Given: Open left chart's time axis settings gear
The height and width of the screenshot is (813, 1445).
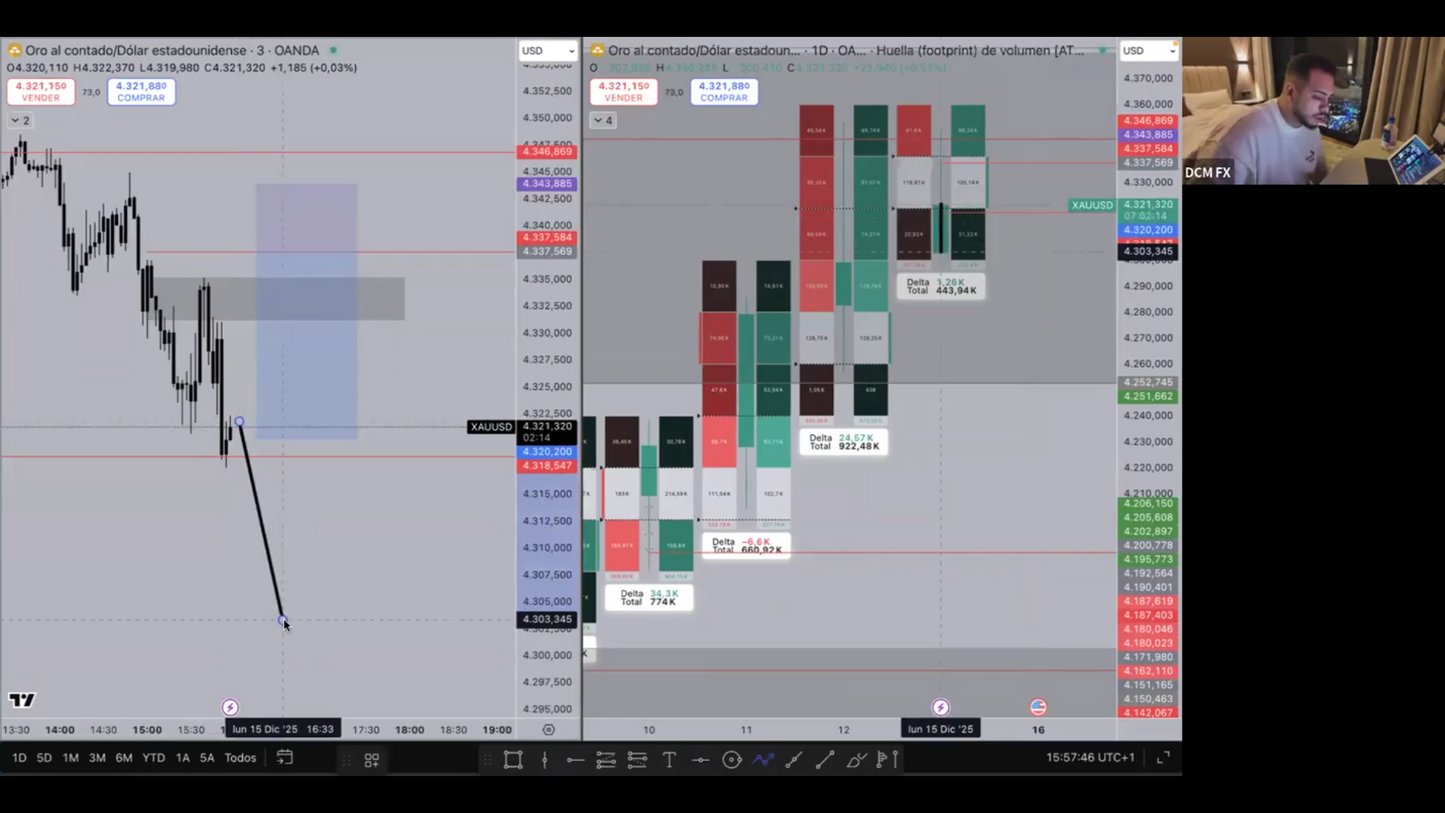Looking at the screenshot, I should pyautogui.click(x=548, y=730).
